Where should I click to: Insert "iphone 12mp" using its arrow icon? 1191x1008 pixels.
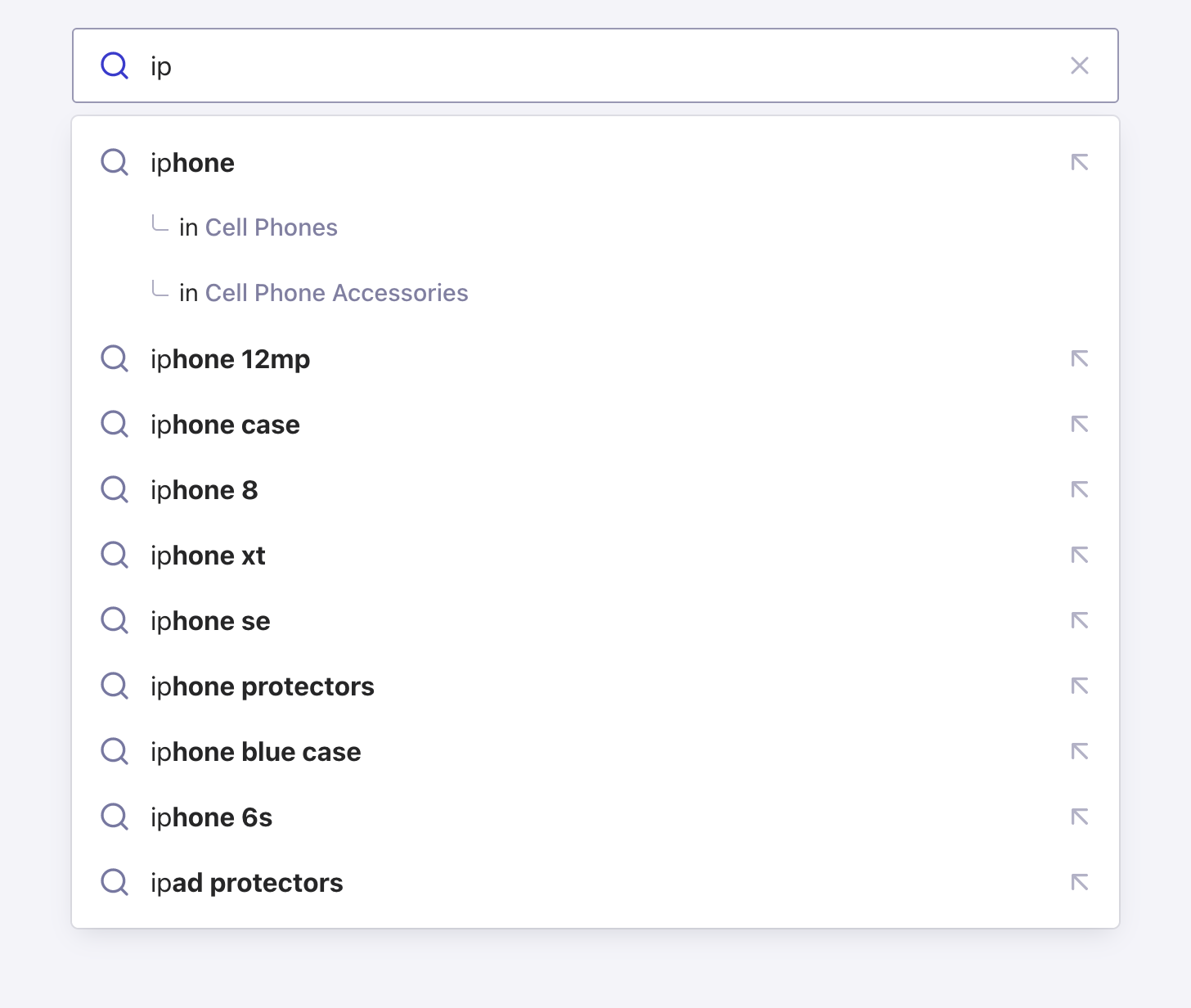tap(1080, 358)
